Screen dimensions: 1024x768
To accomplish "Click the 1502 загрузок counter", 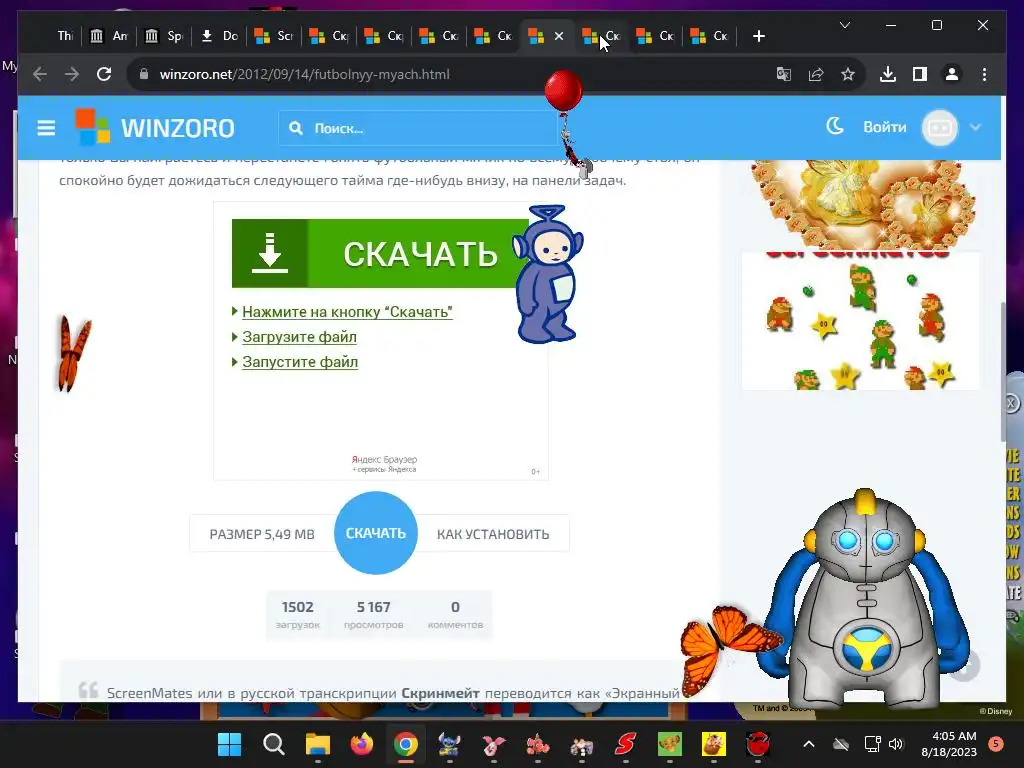I will [298, 615].
